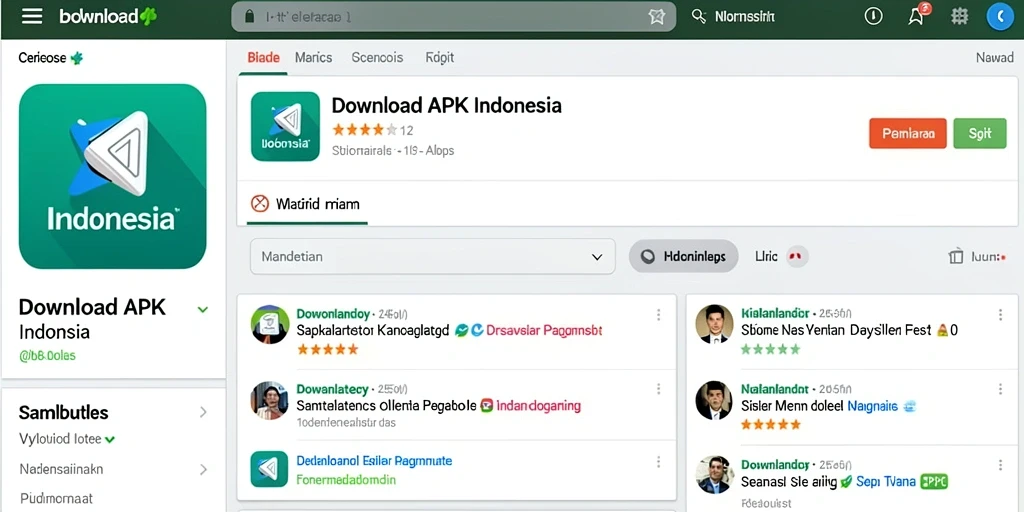The image size is (1024, 512).
Task: Open notifications bell icon
Action: tap(916, 16)
